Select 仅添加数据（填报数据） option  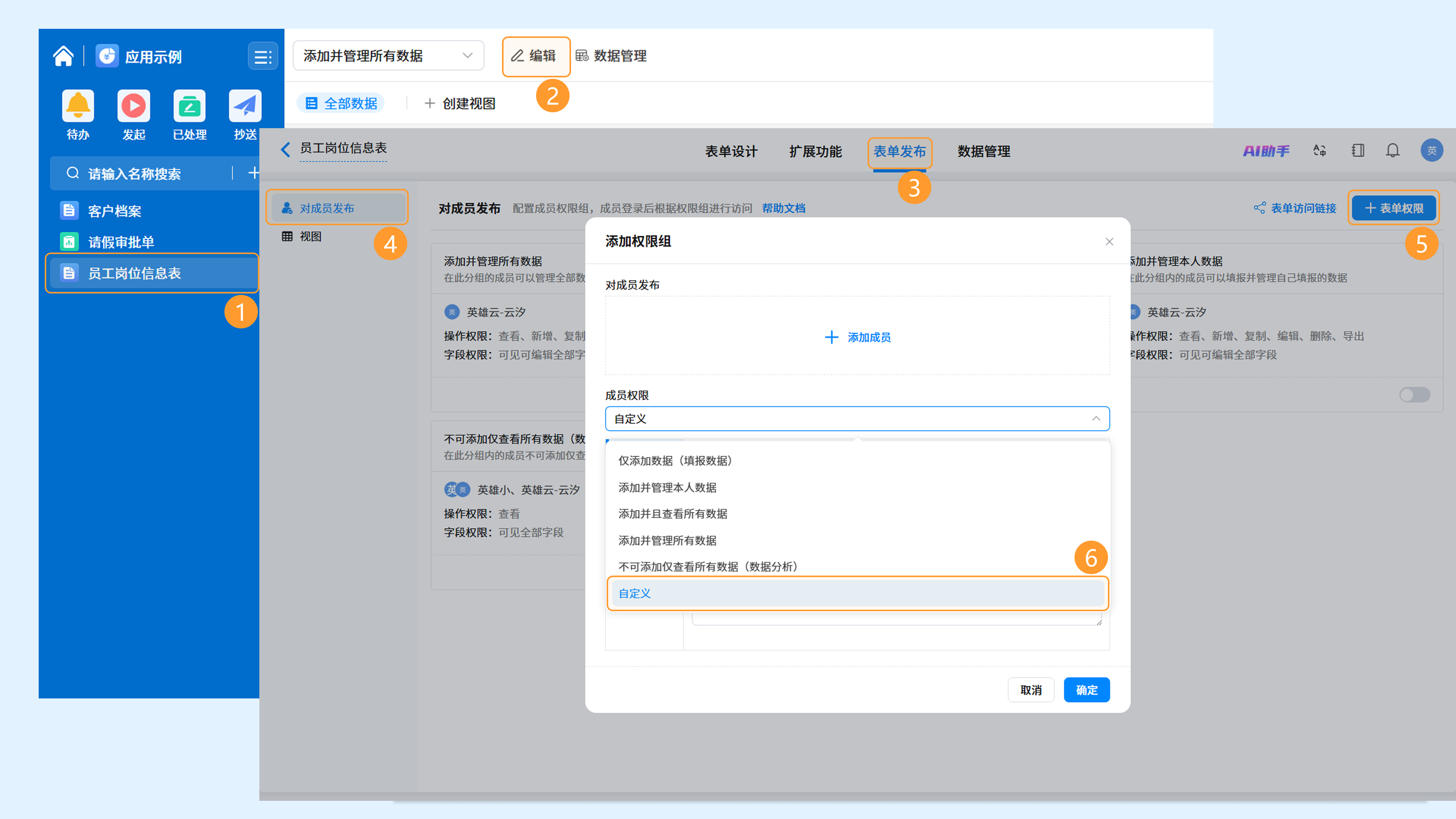tap(858, 461)
